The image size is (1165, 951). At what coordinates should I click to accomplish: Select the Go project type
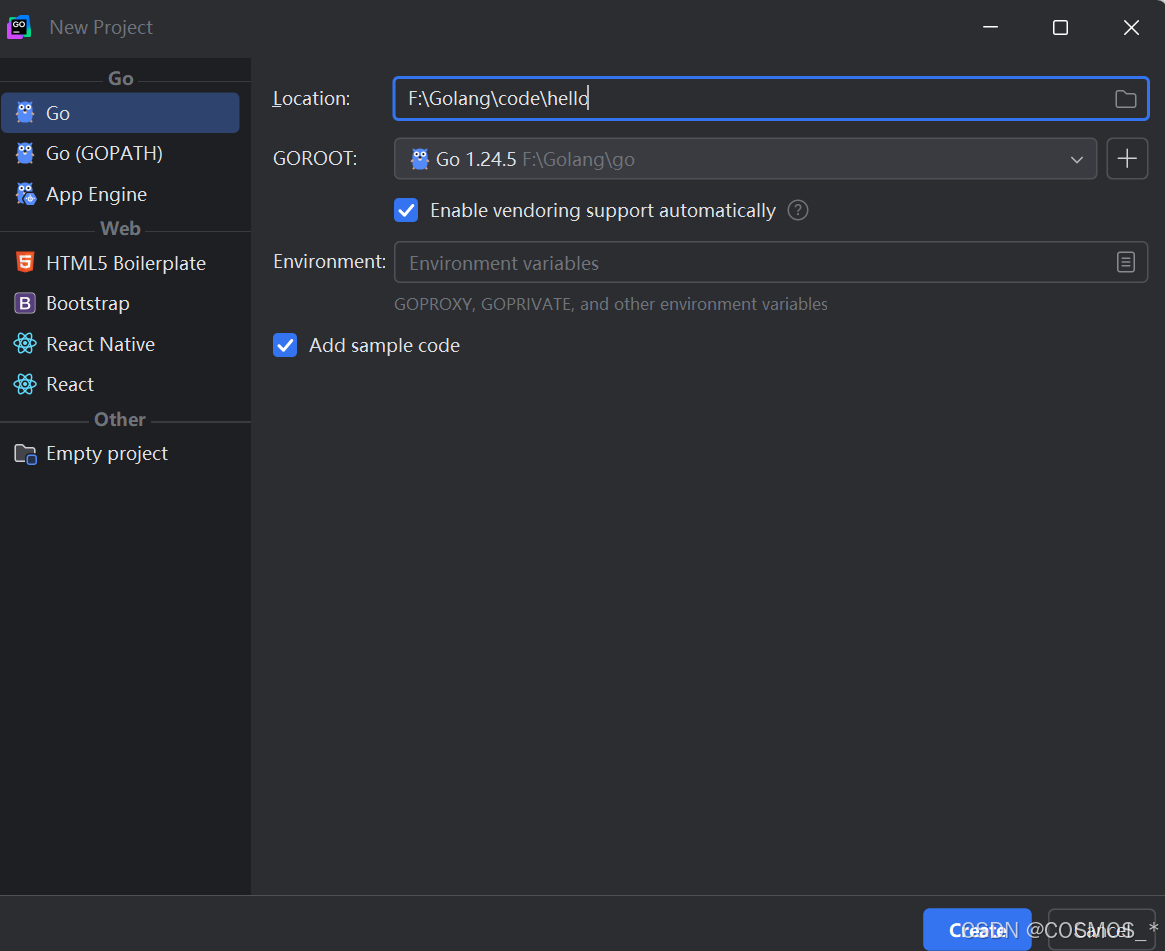click(120, 113)
